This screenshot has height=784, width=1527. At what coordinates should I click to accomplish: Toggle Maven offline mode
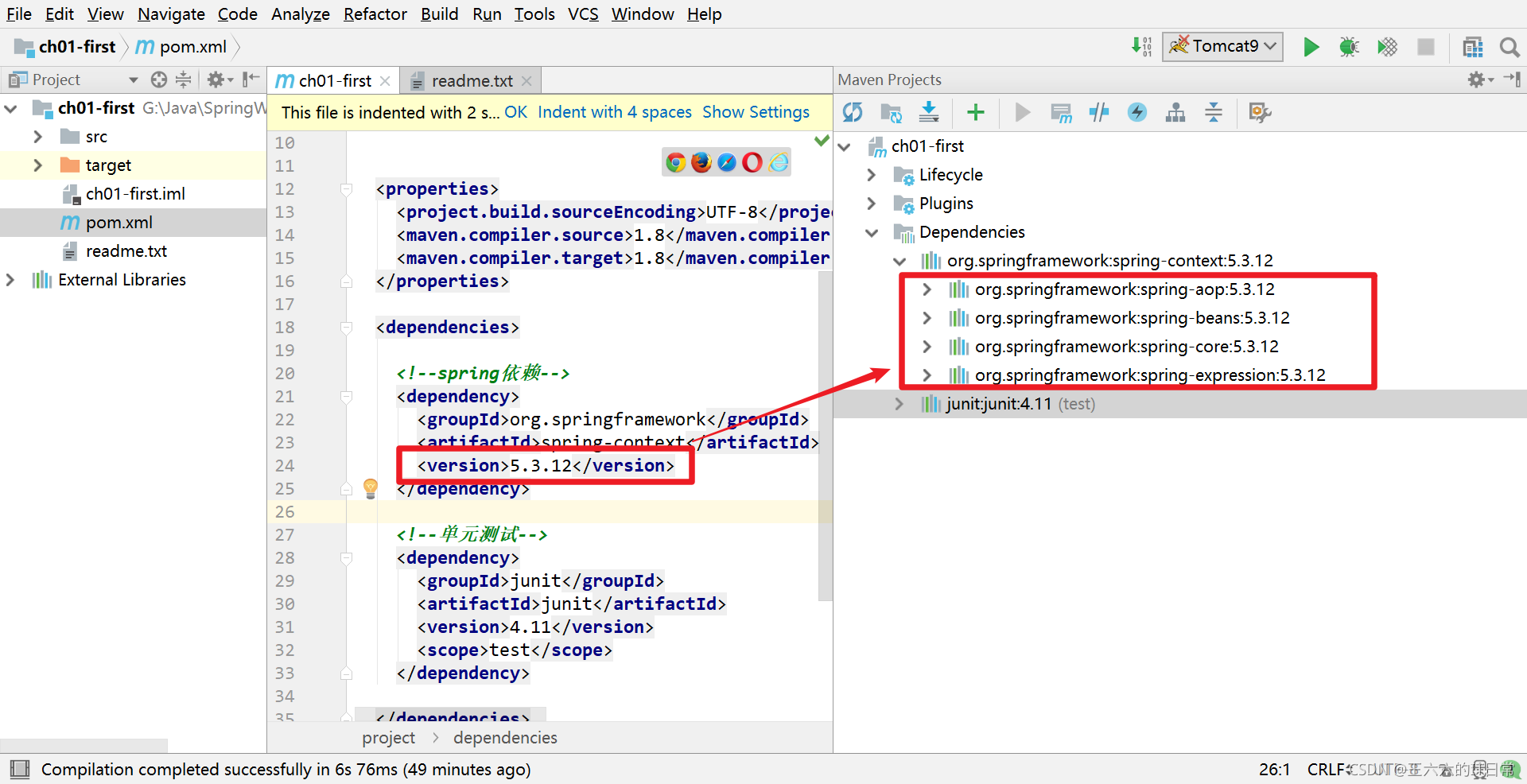pyautogui.click(x=1099, y=112)
